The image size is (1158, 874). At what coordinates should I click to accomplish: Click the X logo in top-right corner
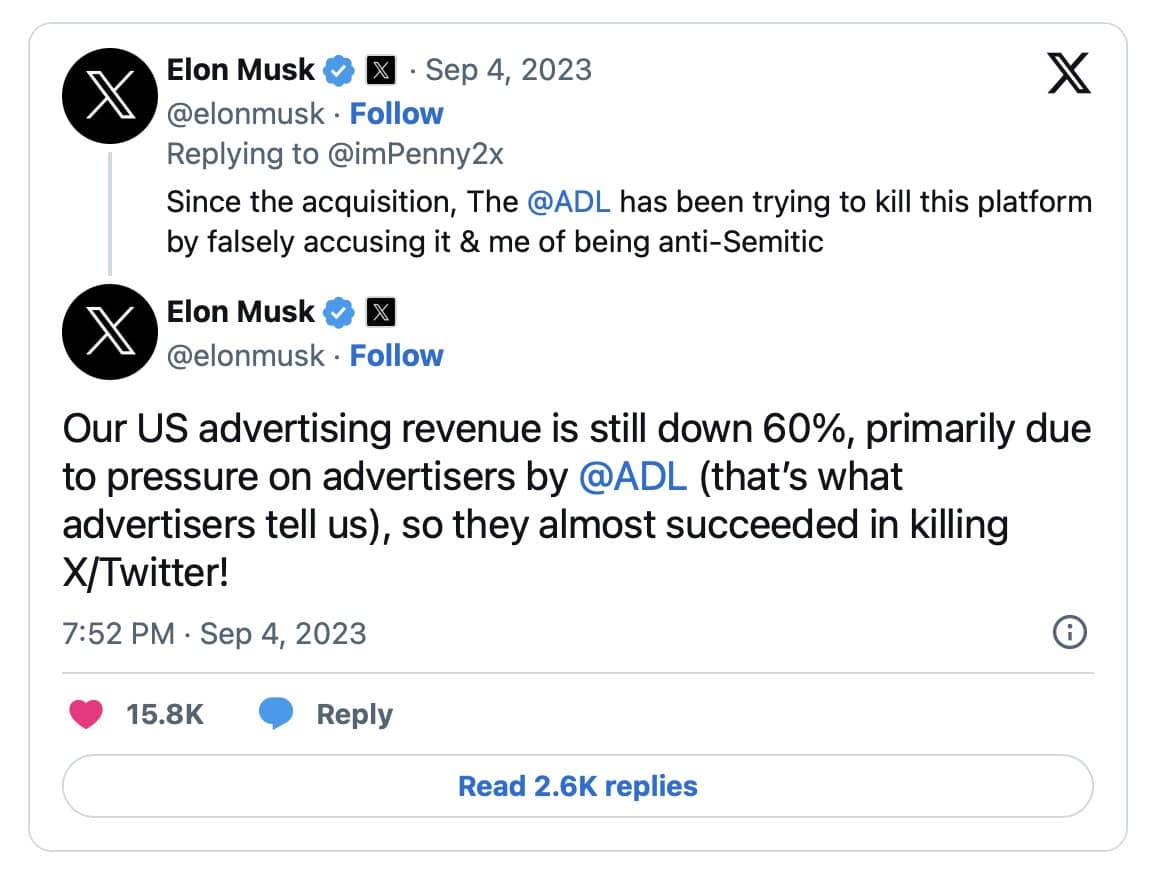1068,74
